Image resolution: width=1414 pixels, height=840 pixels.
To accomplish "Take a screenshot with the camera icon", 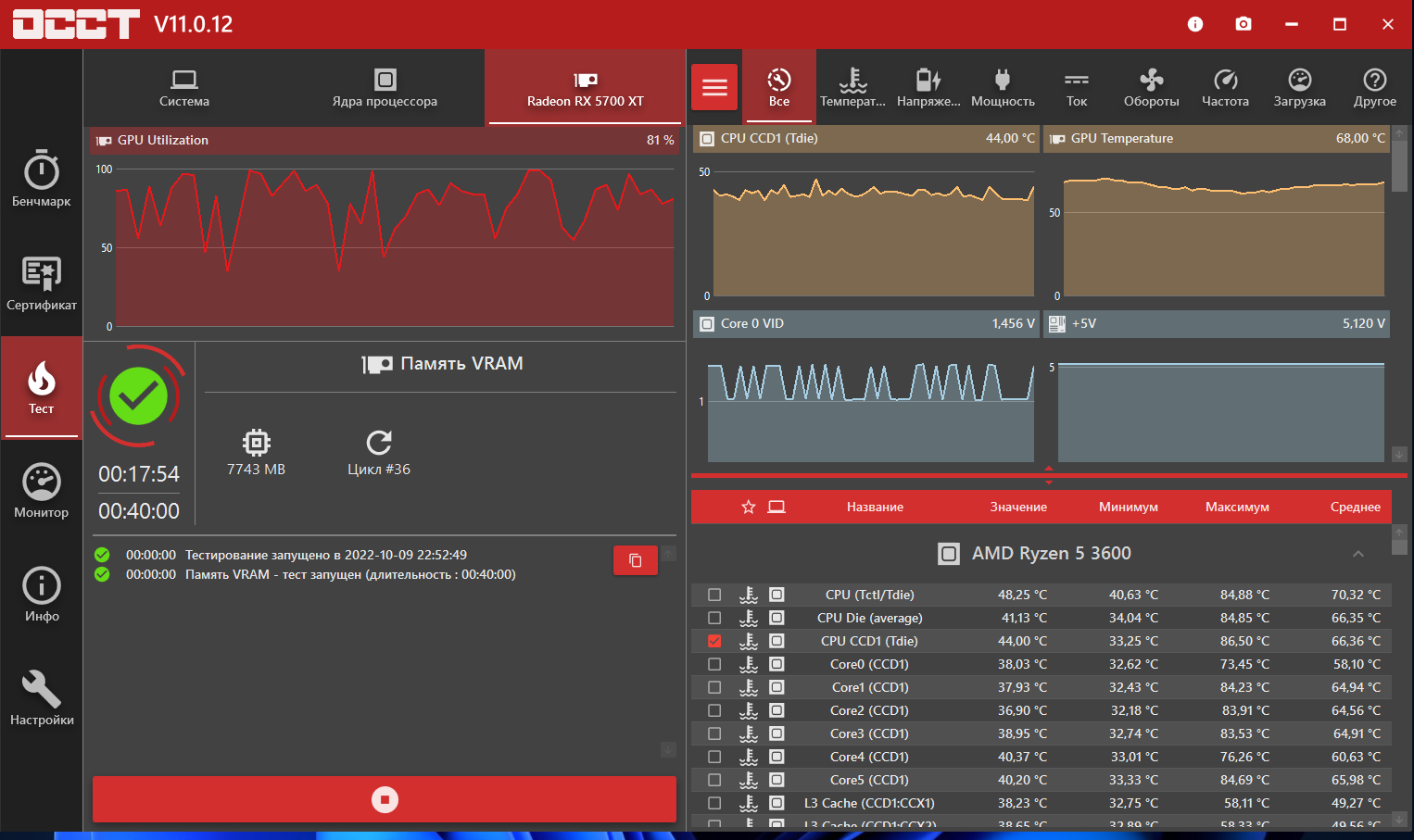I will click(x=1244, y=24).
